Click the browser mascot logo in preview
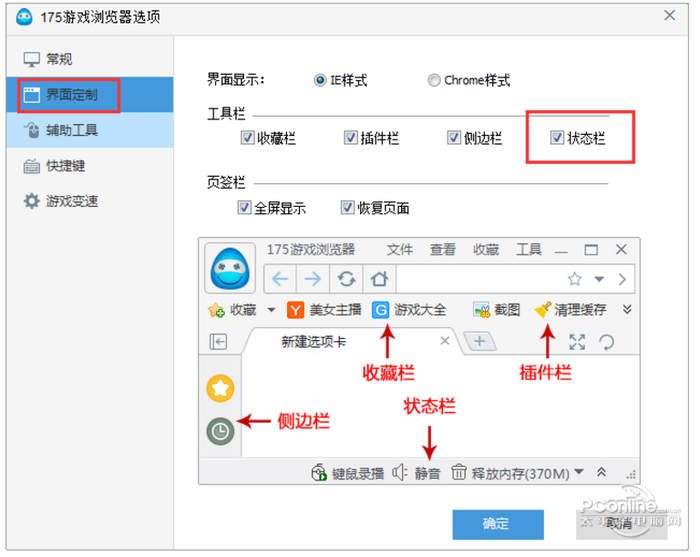 230,268
